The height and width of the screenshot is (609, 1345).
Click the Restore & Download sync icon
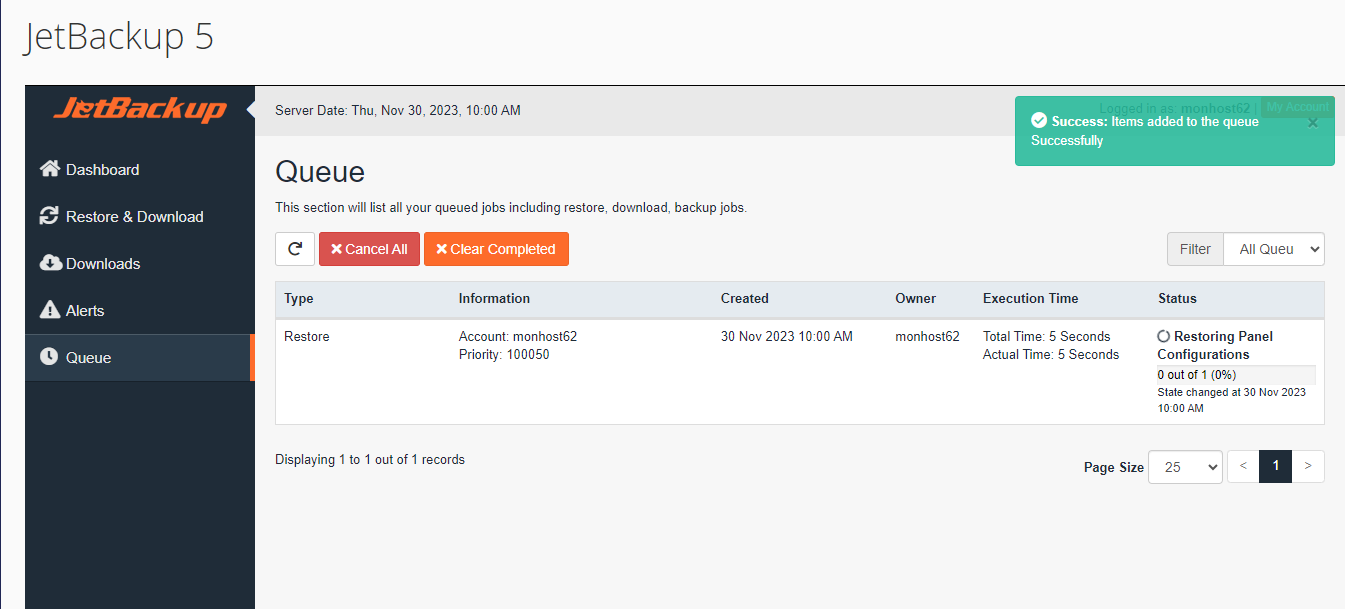[x=49, y=216]
